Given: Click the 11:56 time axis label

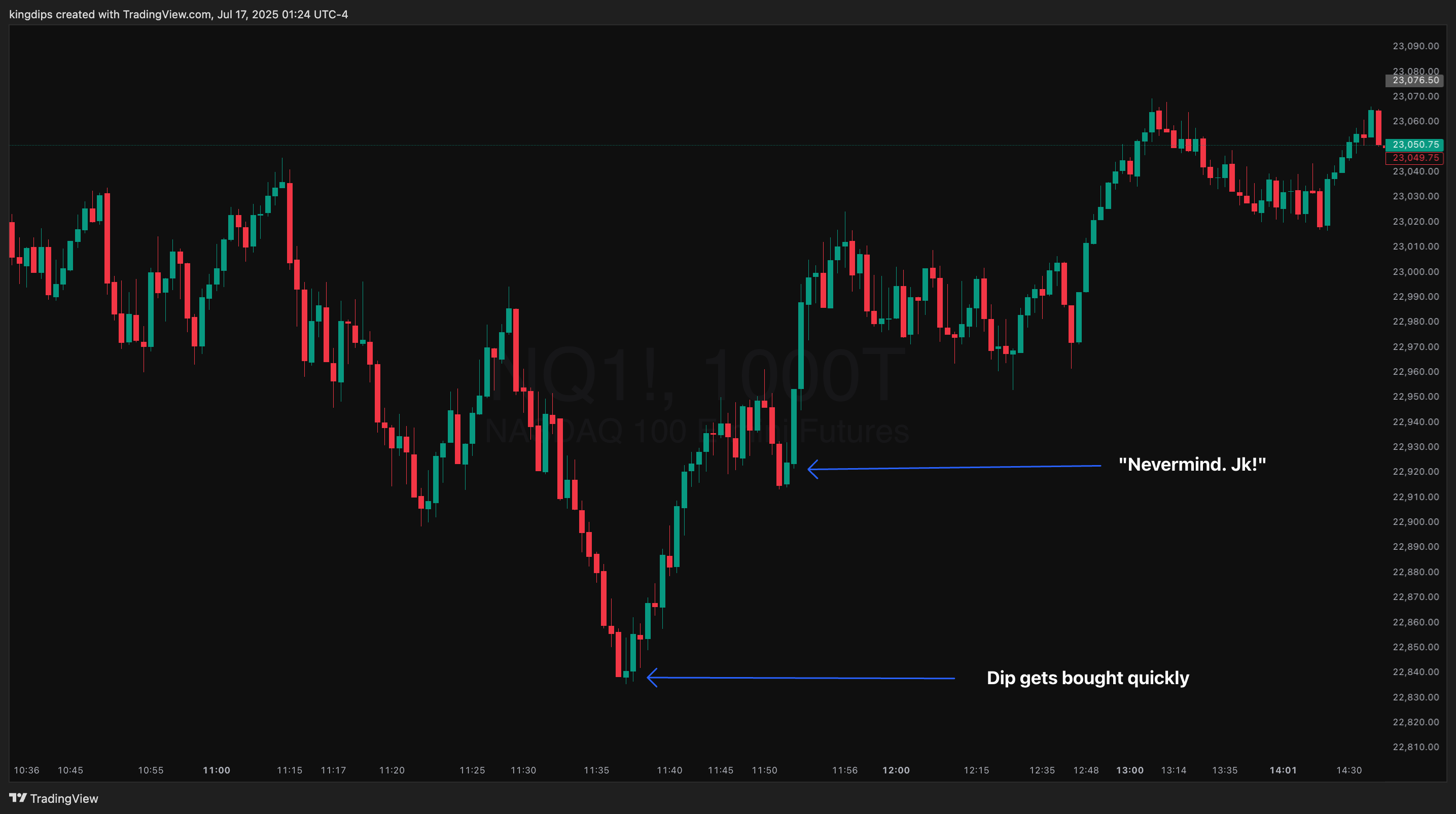Looking at the screenshot, I should click(x=844, y=770).
